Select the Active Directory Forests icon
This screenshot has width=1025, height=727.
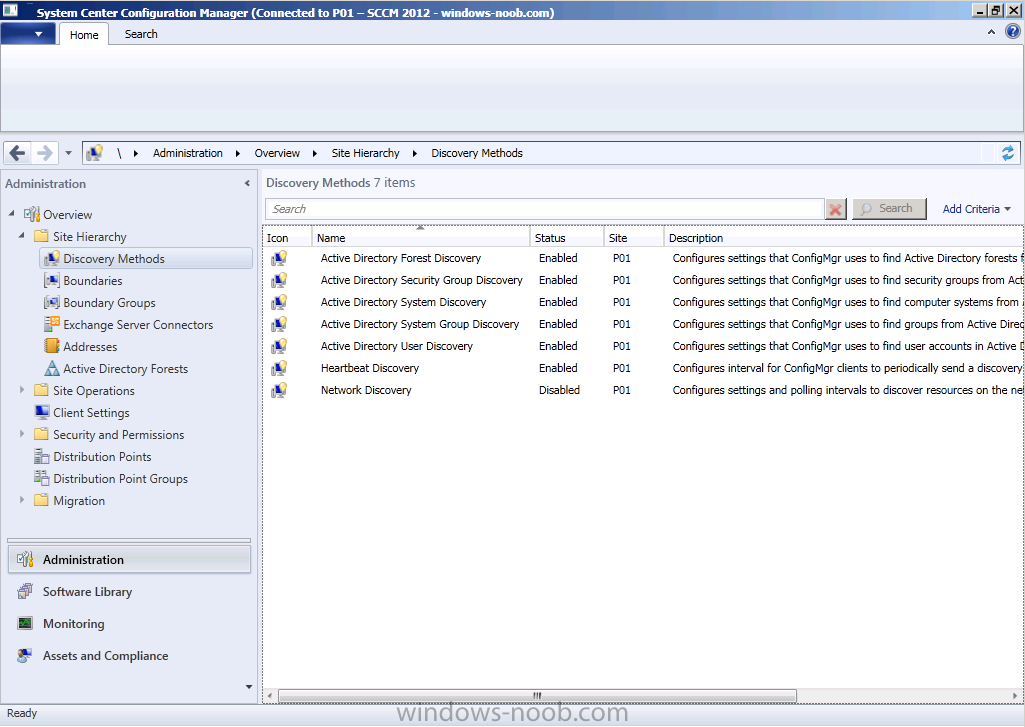52,368
